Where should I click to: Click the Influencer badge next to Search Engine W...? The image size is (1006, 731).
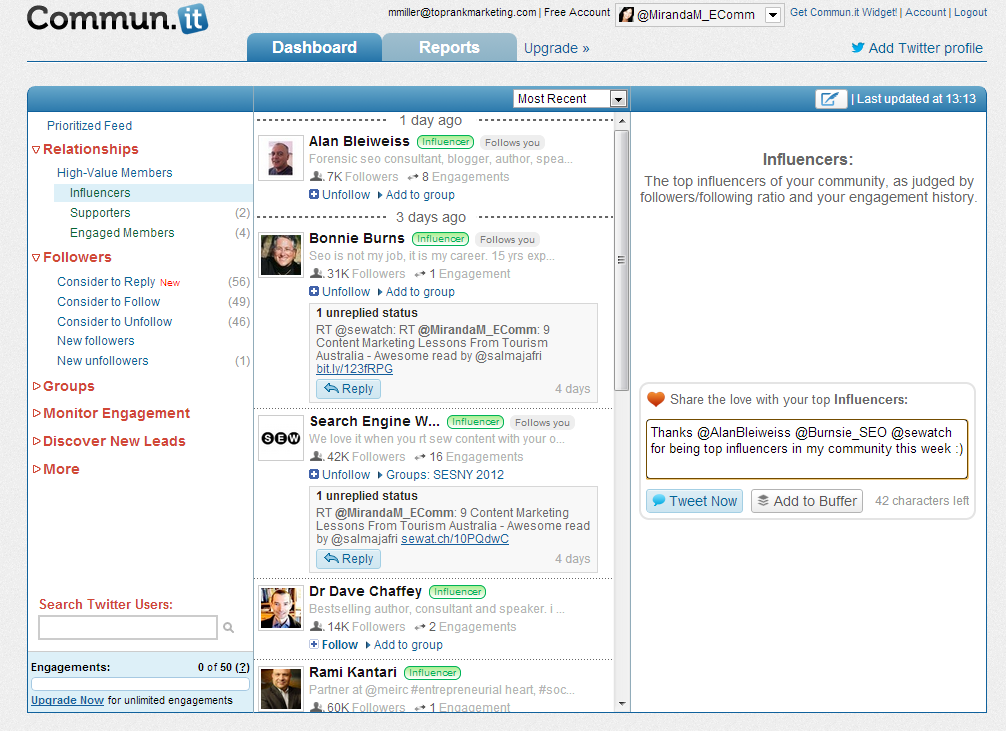[x=475, y=422]
